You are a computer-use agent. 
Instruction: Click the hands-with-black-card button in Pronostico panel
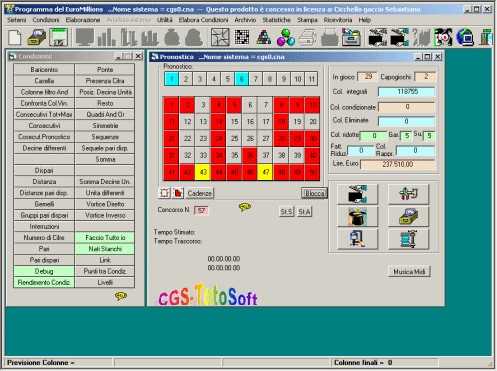click(358, 194)
